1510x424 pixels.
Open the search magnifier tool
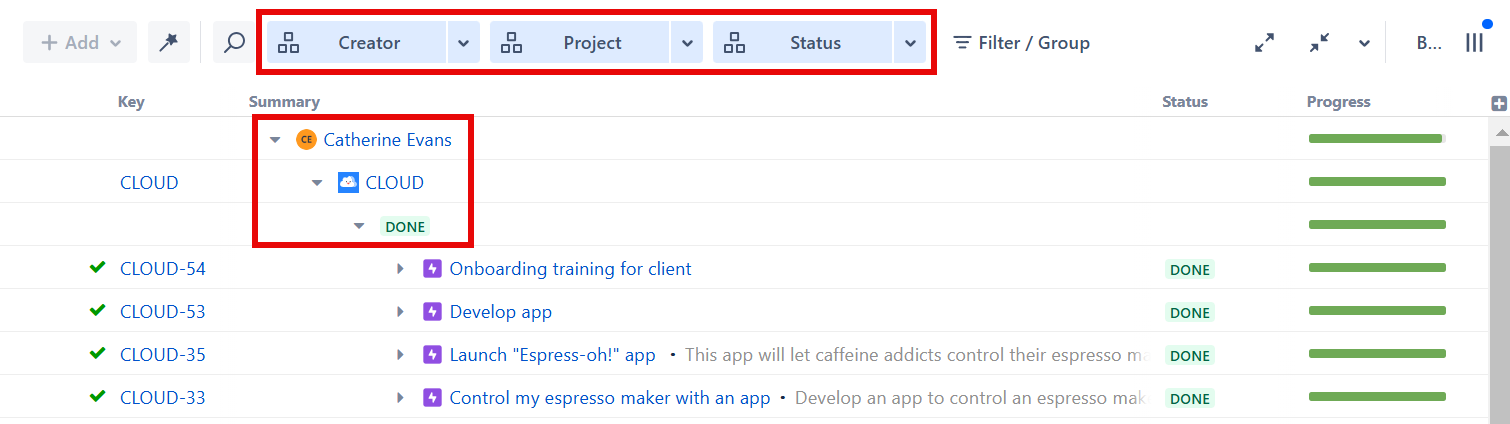click(234, 43)
